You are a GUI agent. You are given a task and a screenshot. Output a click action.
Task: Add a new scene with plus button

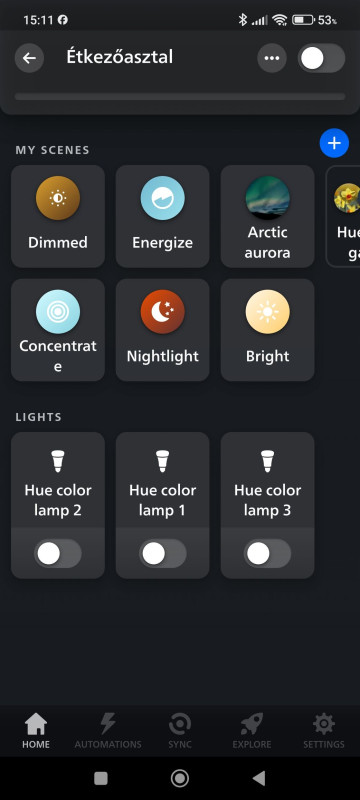tap(334, 143)
